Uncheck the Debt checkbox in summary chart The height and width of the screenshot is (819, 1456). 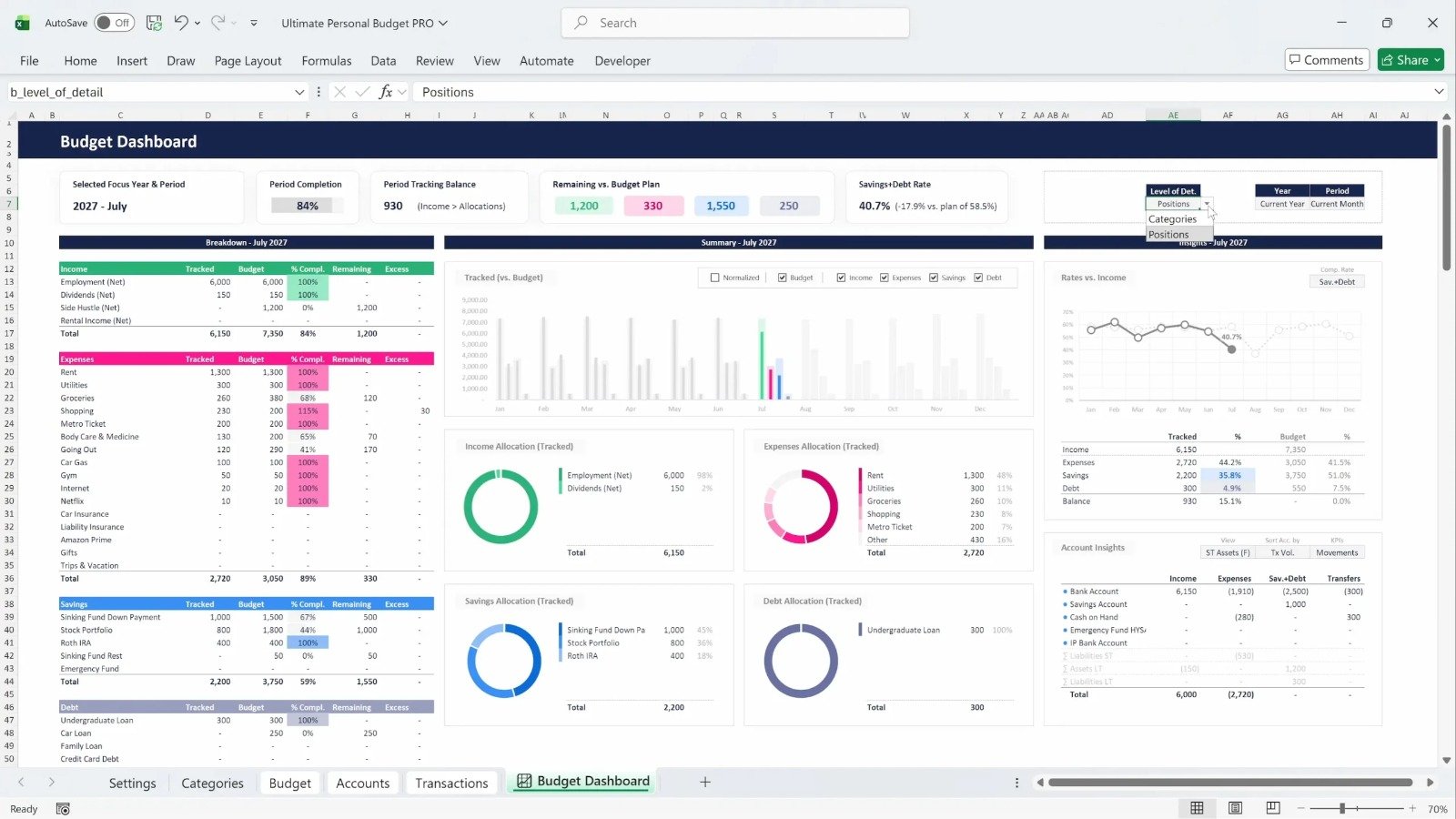click(978, 278)
